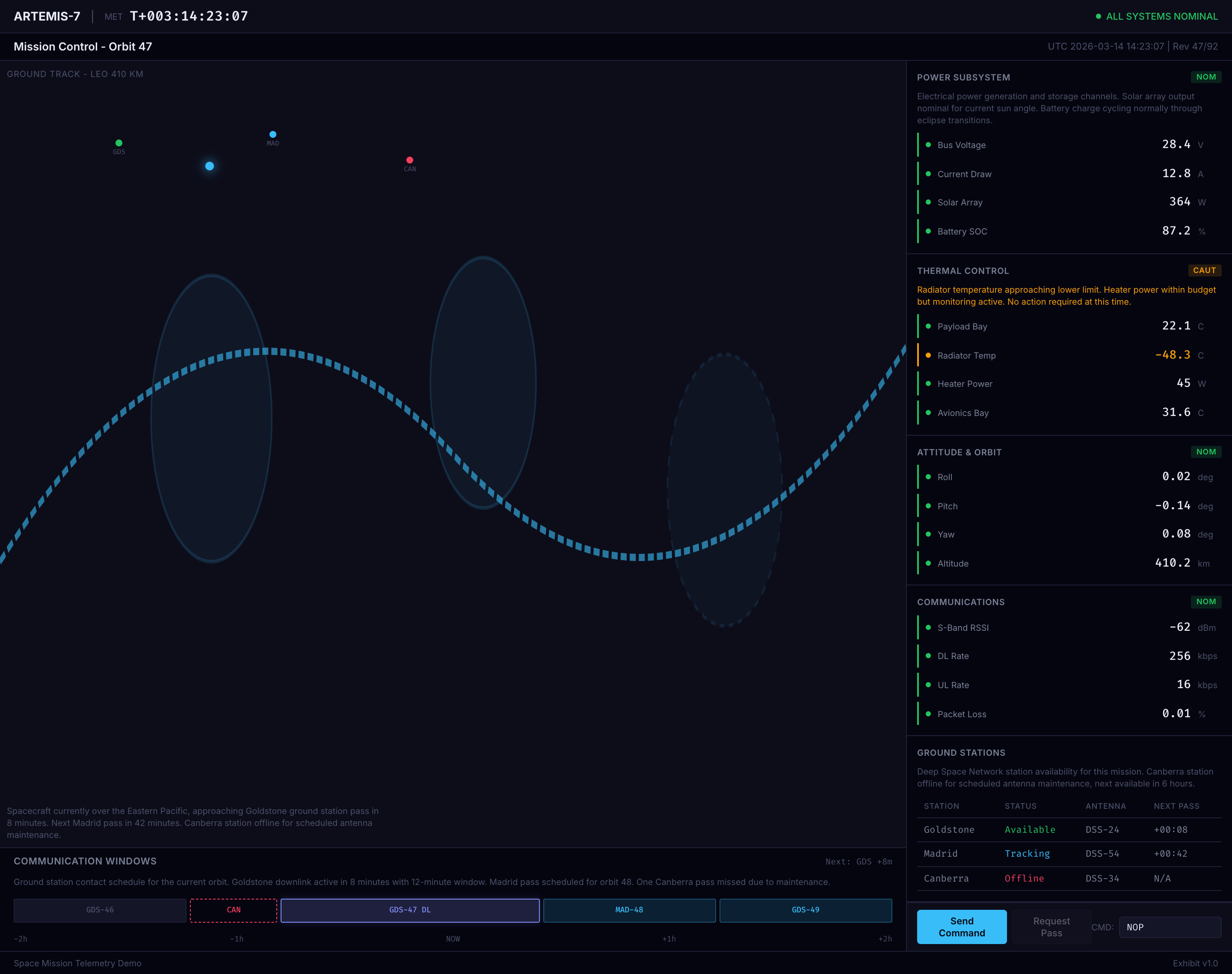
Task: Click Madrid's Tracking status in Ground Stations
Action: 1027,854
